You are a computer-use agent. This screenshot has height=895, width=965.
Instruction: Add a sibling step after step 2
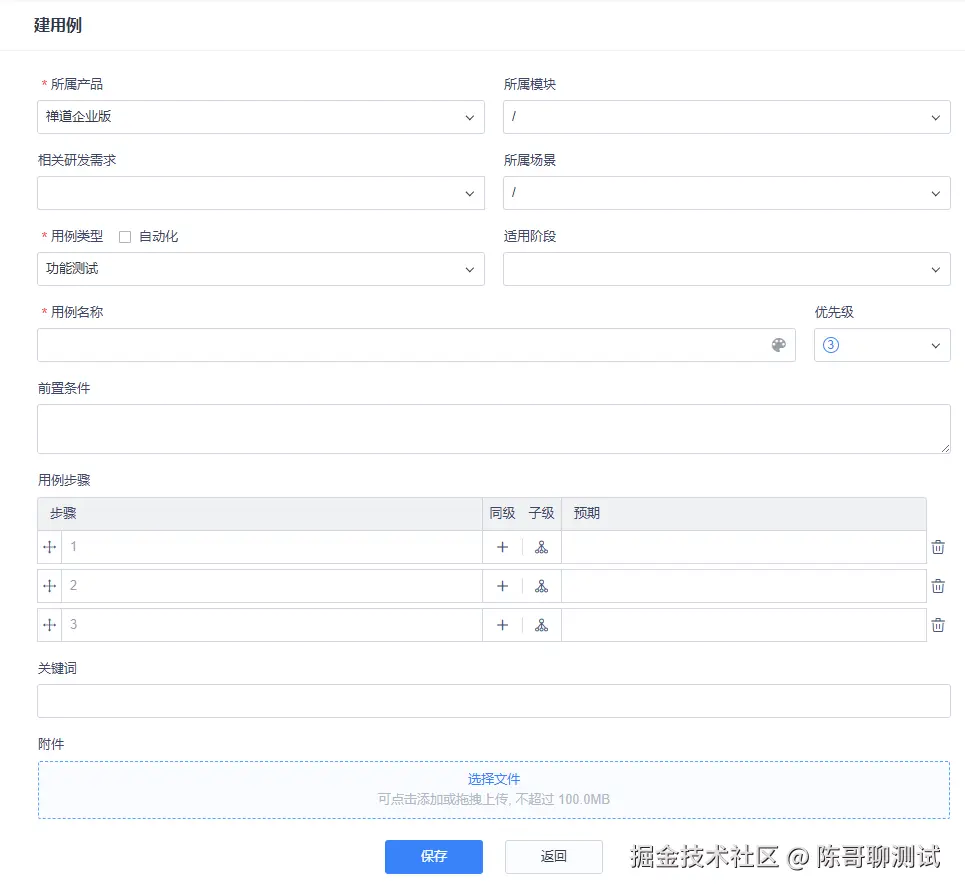point(502,586)
